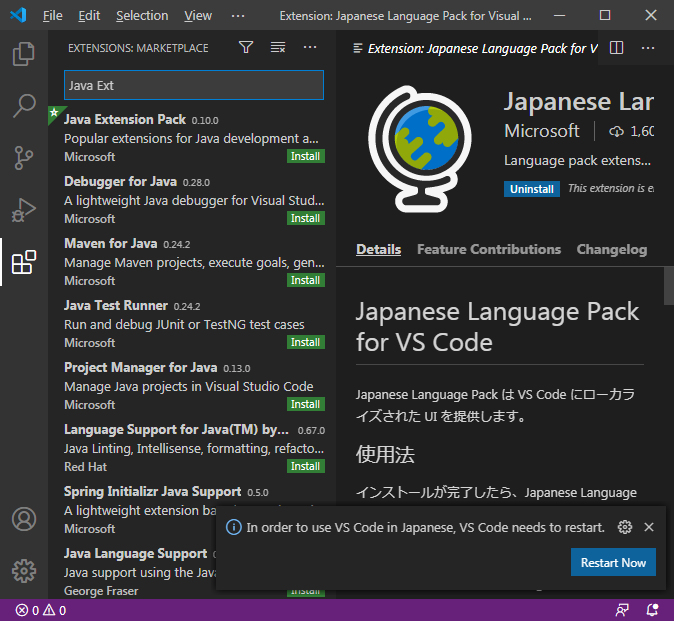Open Run and Debug view icon
This screenshot has height=621, width=674.
pyautogui.click(x=24, y=210)
